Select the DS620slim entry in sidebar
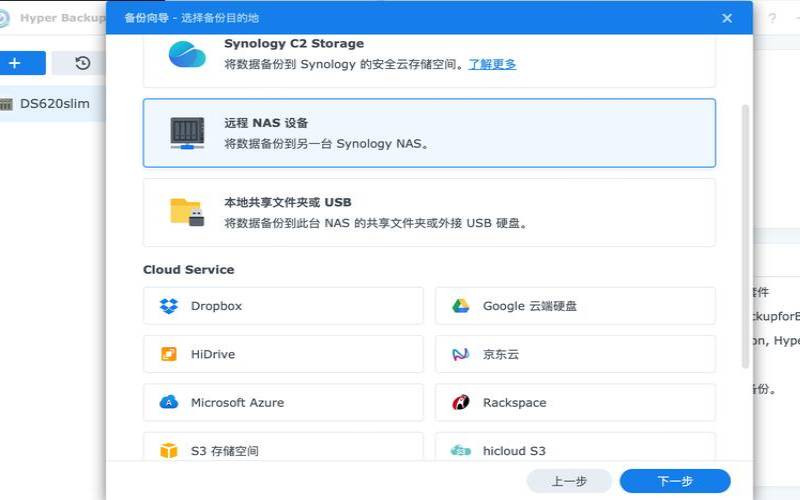The width and height of the screenshot is (800, 500). click(x=53, y=104)
